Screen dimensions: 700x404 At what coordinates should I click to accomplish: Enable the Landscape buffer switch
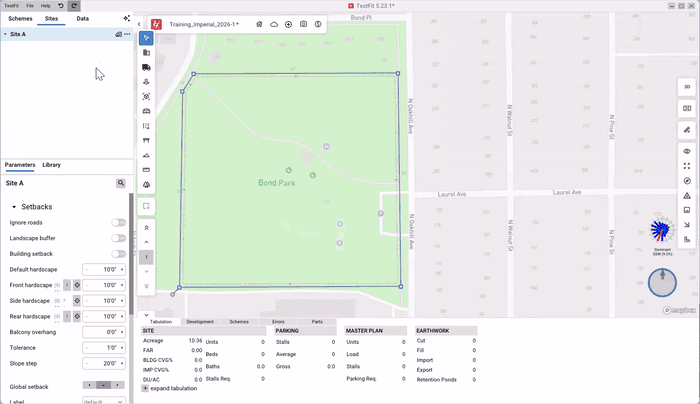118,238
